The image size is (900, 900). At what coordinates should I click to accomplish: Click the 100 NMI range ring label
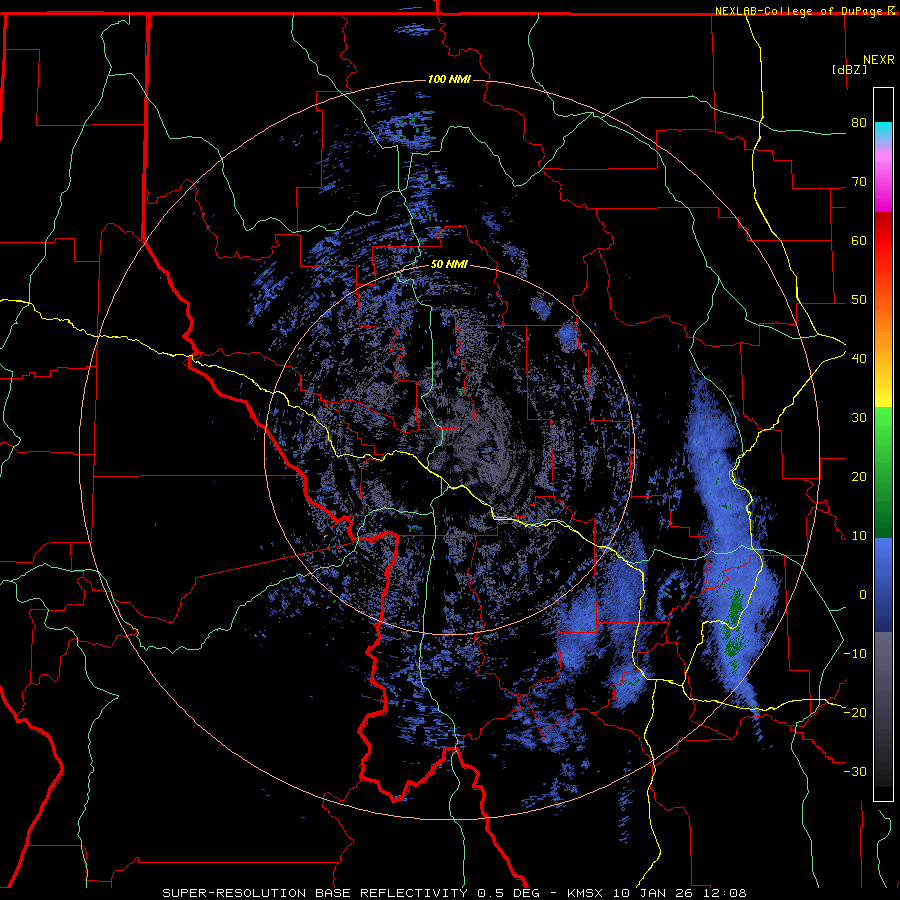click(x=449, y=79)
